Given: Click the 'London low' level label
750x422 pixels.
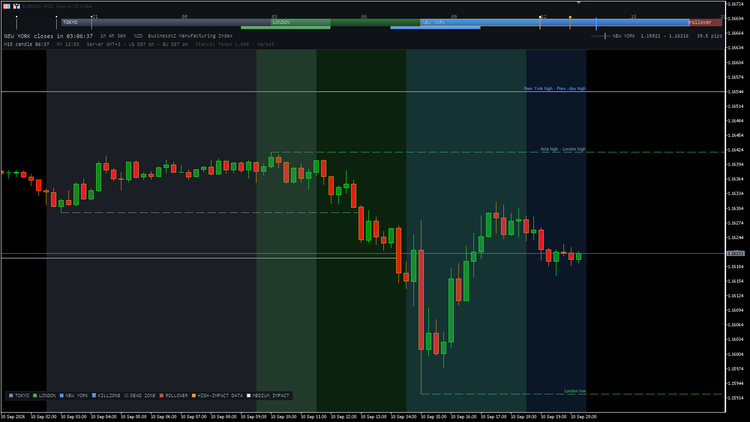Looking at the screenshot, I should 575,391.
